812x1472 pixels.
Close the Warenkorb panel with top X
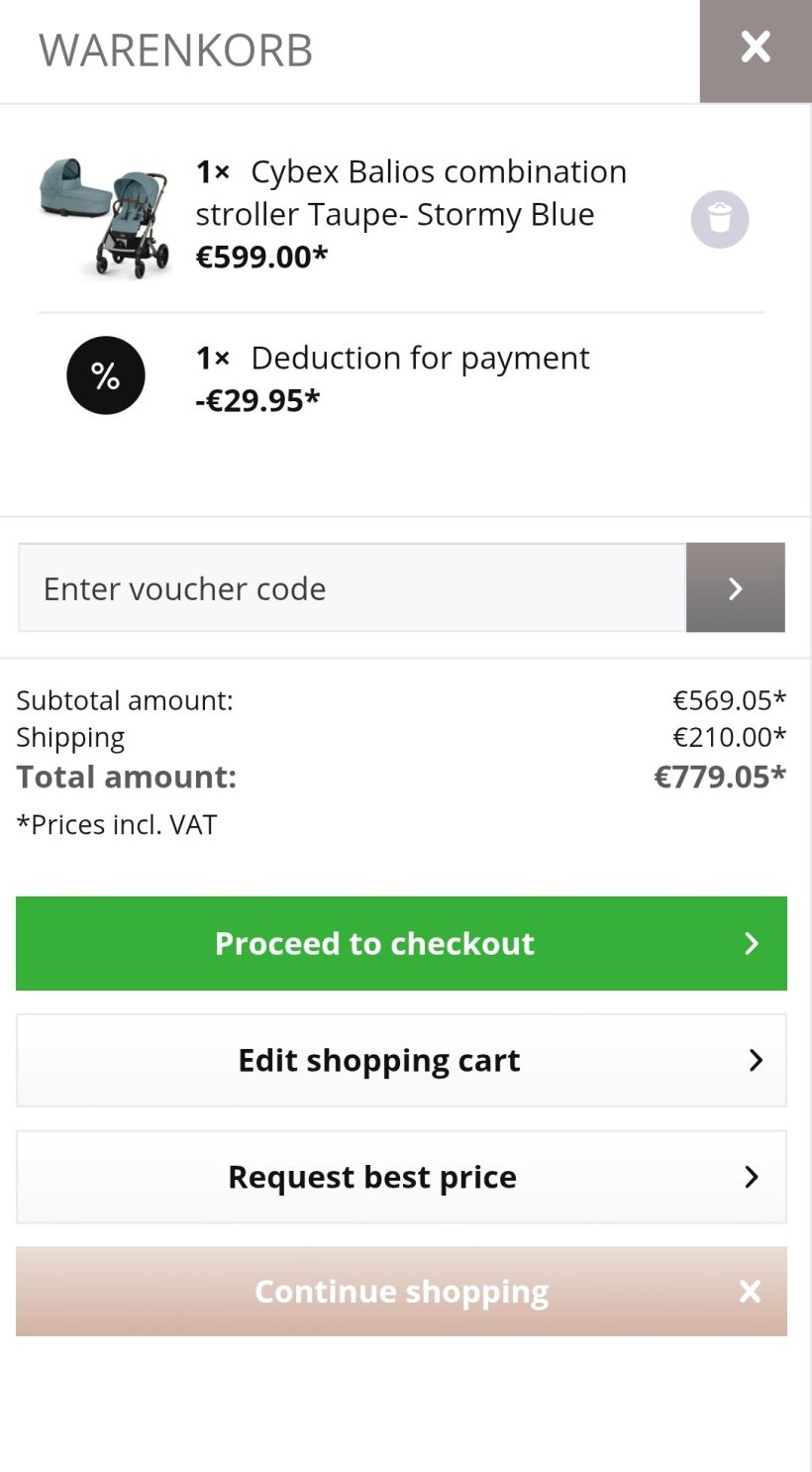(756, 48)
